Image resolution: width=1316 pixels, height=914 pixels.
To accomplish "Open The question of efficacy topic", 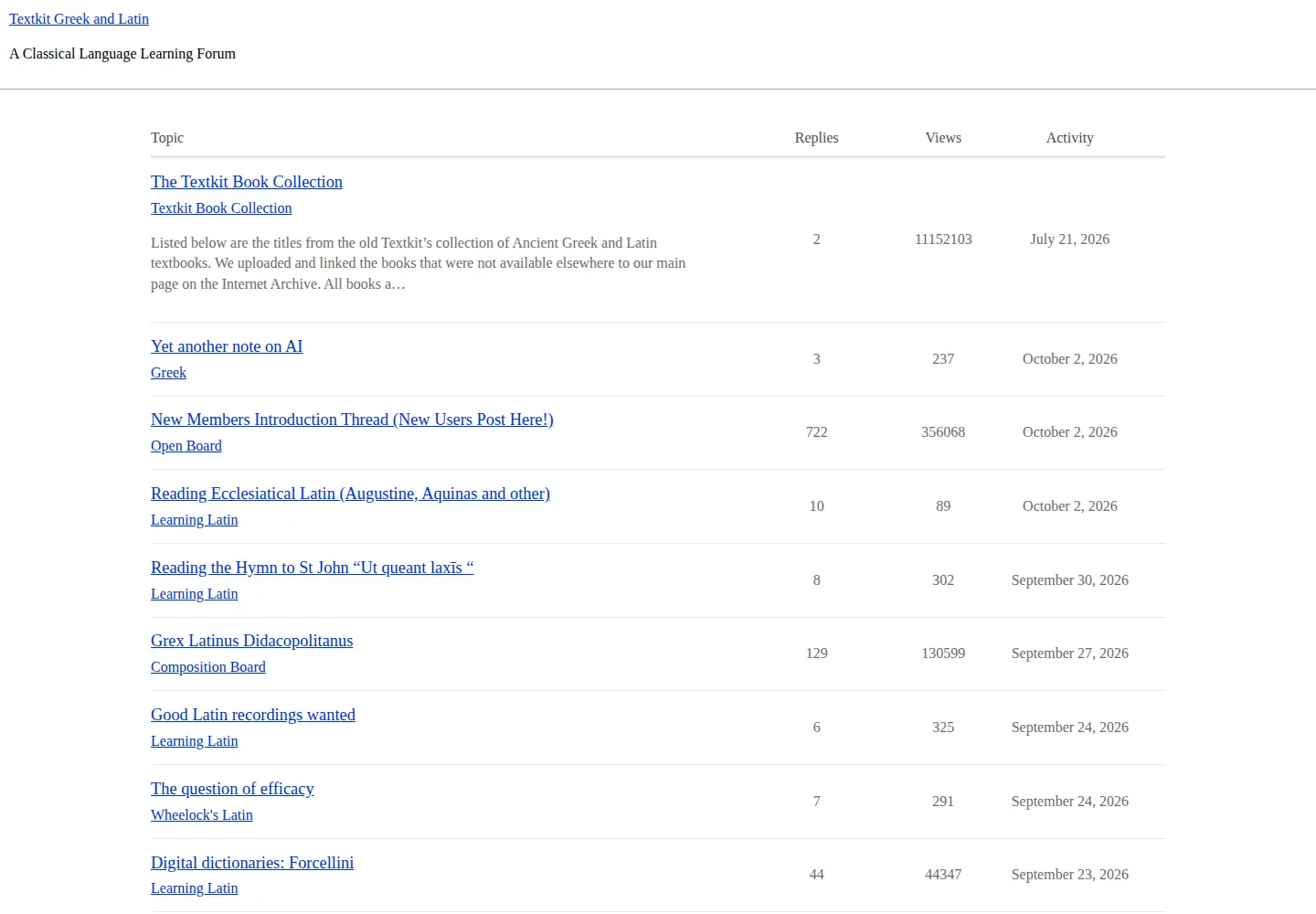I will 232,789.
